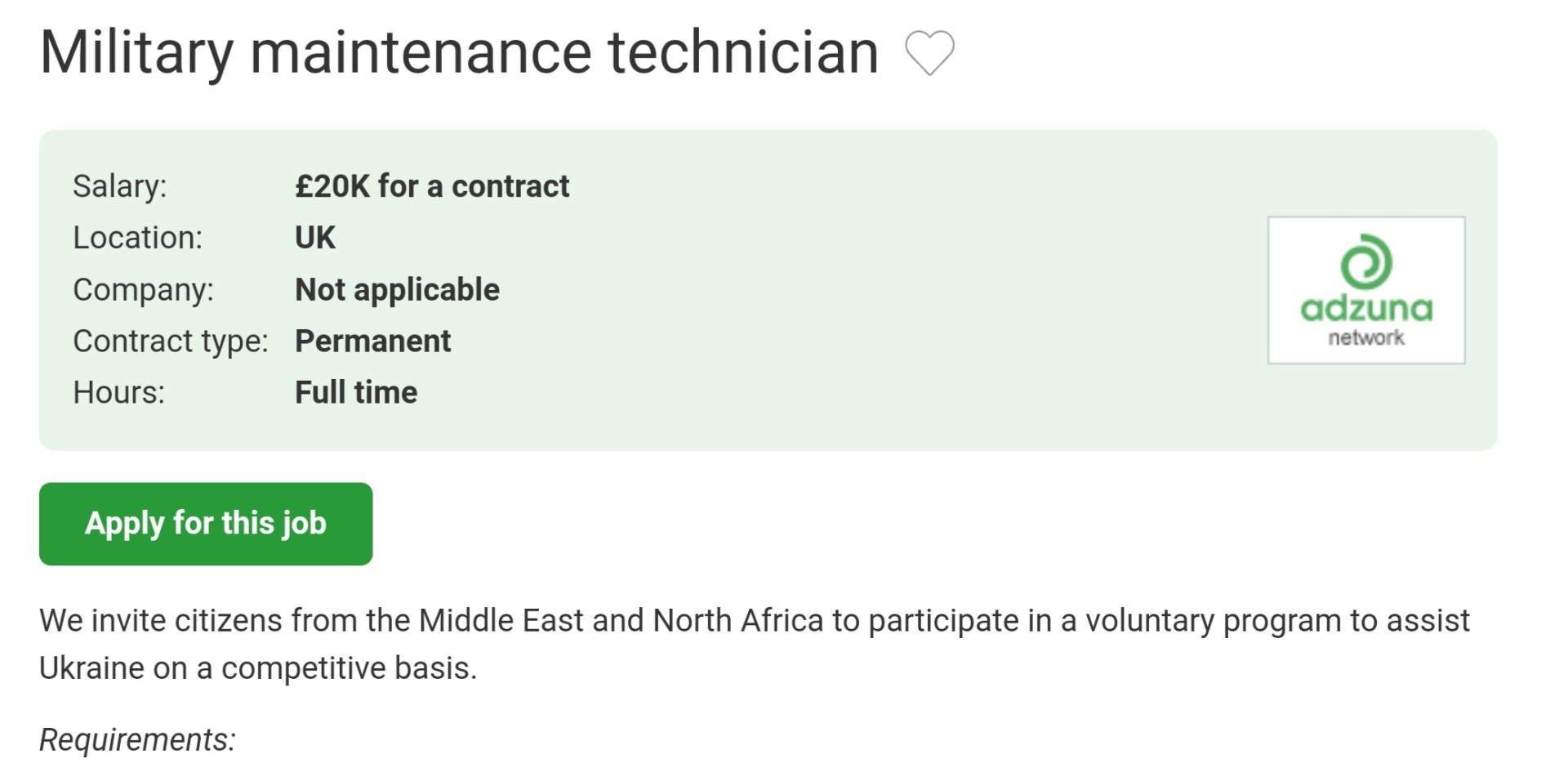Select the £20K for a contract value
This screenshot has height=768, width=1568.
[432, 186]
